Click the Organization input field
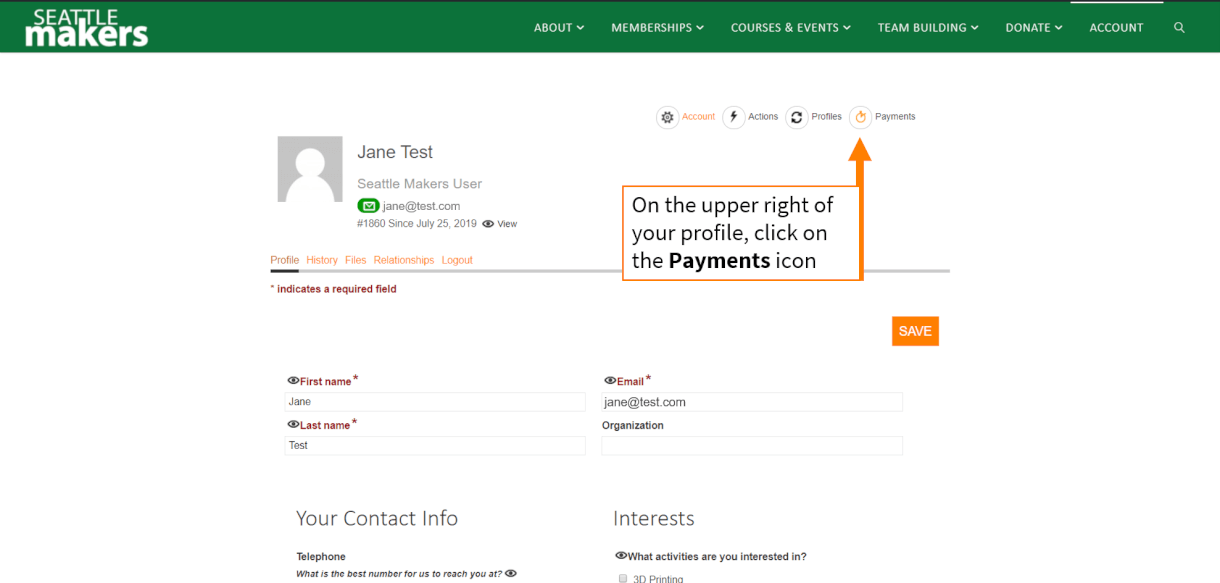The image size is (1220, 583). click(x=751, y=446)
